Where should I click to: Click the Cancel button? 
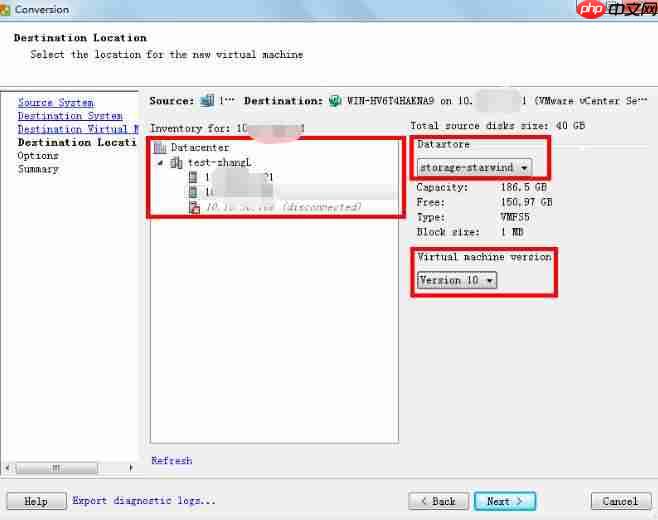pos(619,501)
